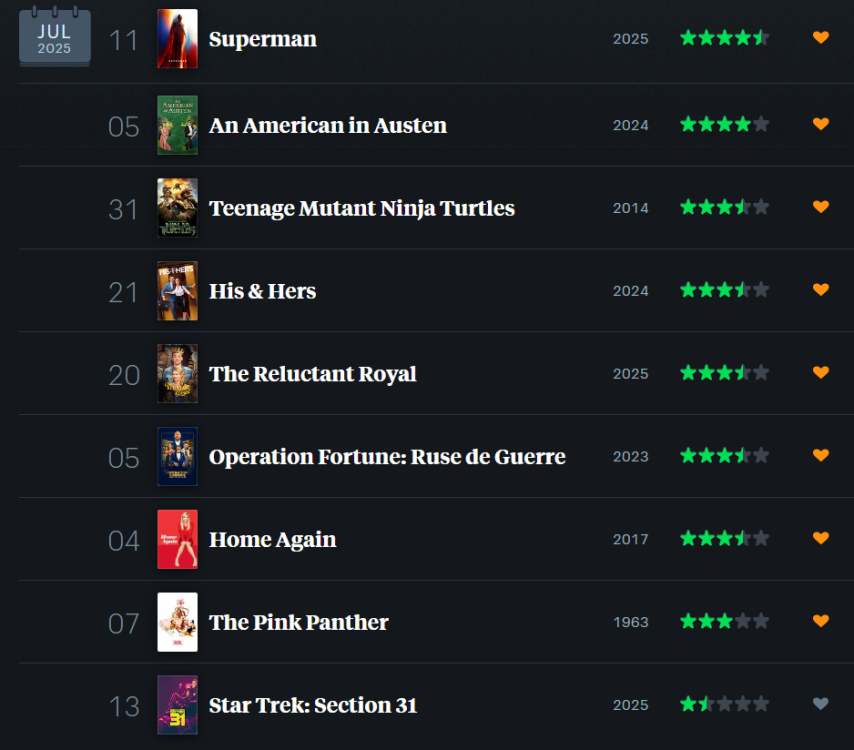
Task: Click the day 11 diary entry link
Action: coord(123,40)
